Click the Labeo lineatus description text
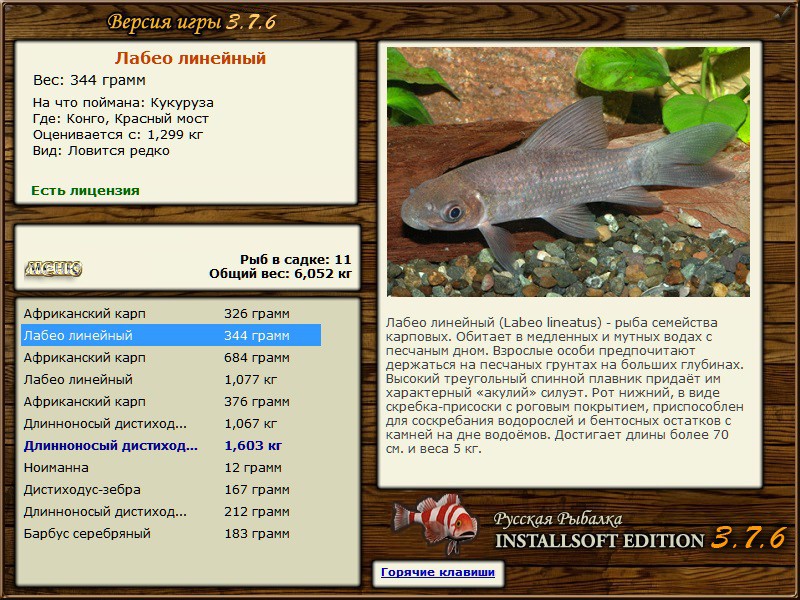 point(564,386)
